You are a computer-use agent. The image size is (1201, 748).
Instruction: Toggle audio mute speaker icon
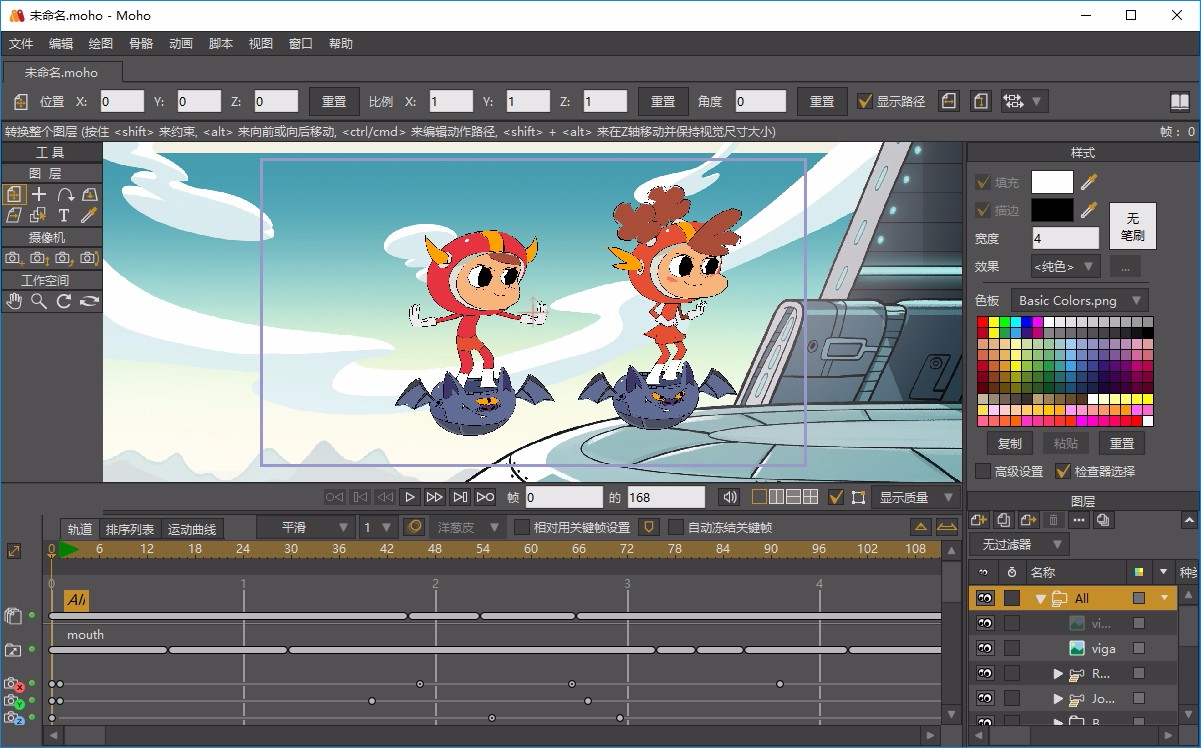coord(730,497)
